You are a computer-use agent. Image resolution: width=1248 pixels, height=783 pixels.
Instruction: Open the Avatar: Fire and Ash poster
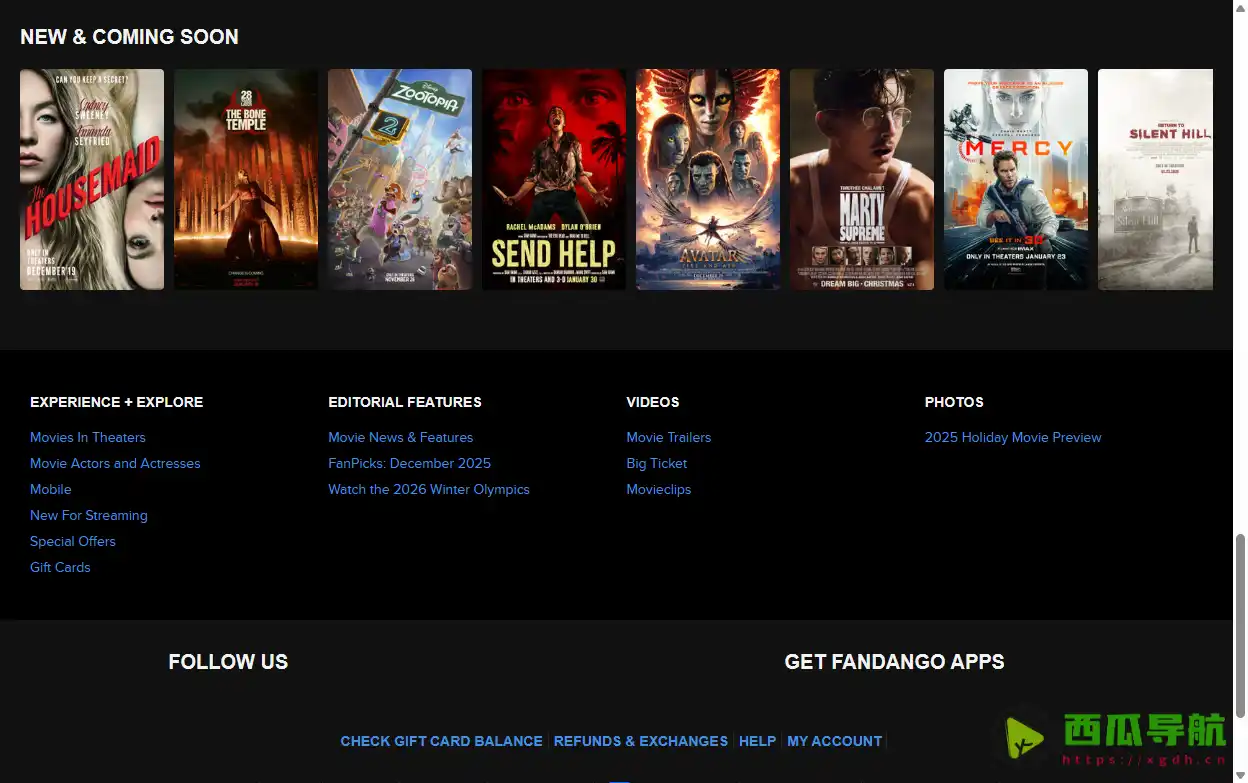pos(708,180)
